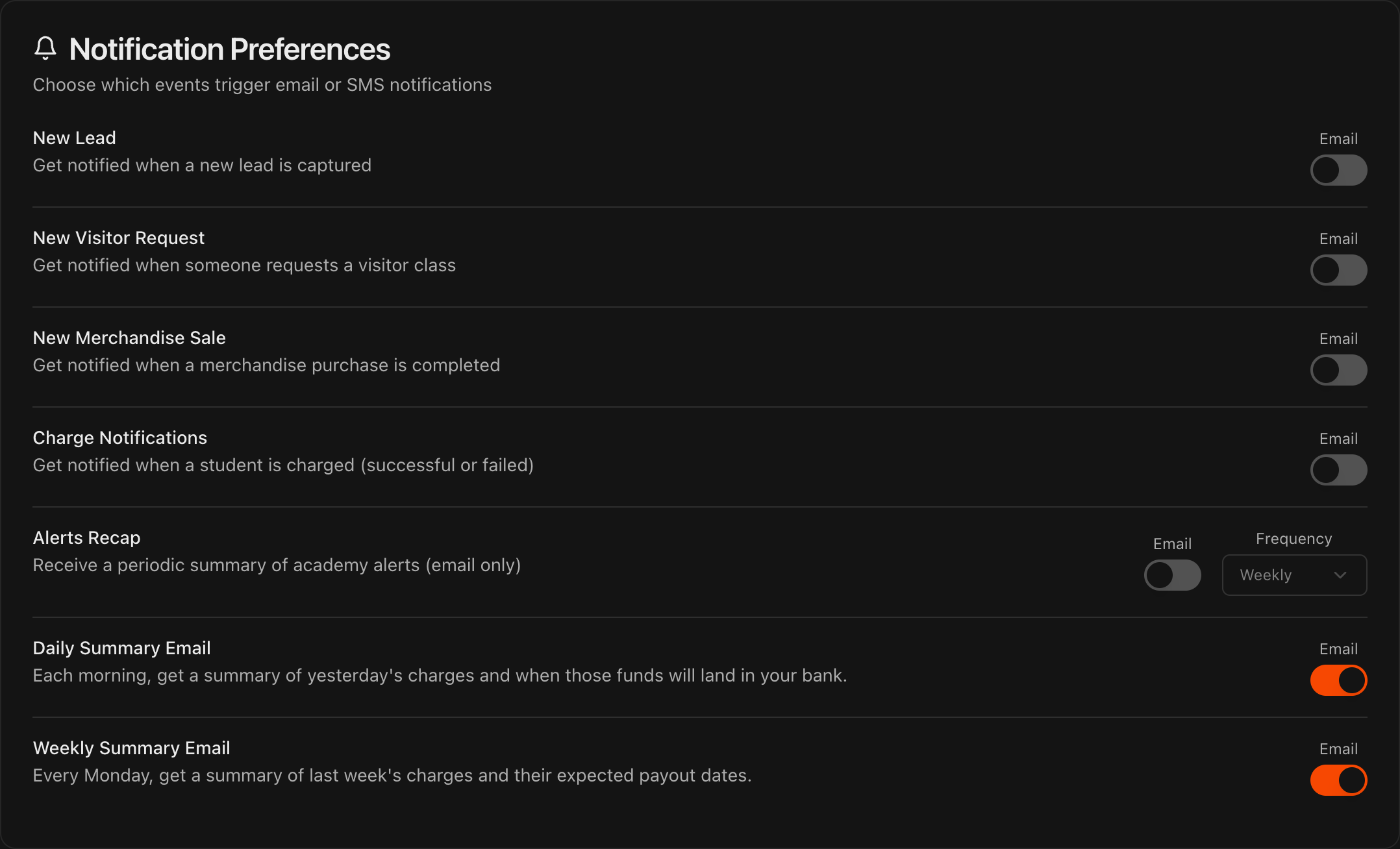Click the bell icon beside Notification Preferences

pos(45,48)
